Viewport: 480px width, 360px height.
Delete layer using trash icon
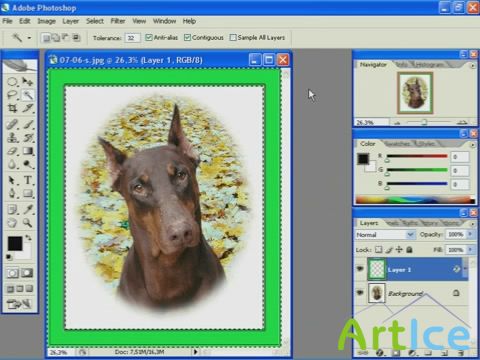460,353
